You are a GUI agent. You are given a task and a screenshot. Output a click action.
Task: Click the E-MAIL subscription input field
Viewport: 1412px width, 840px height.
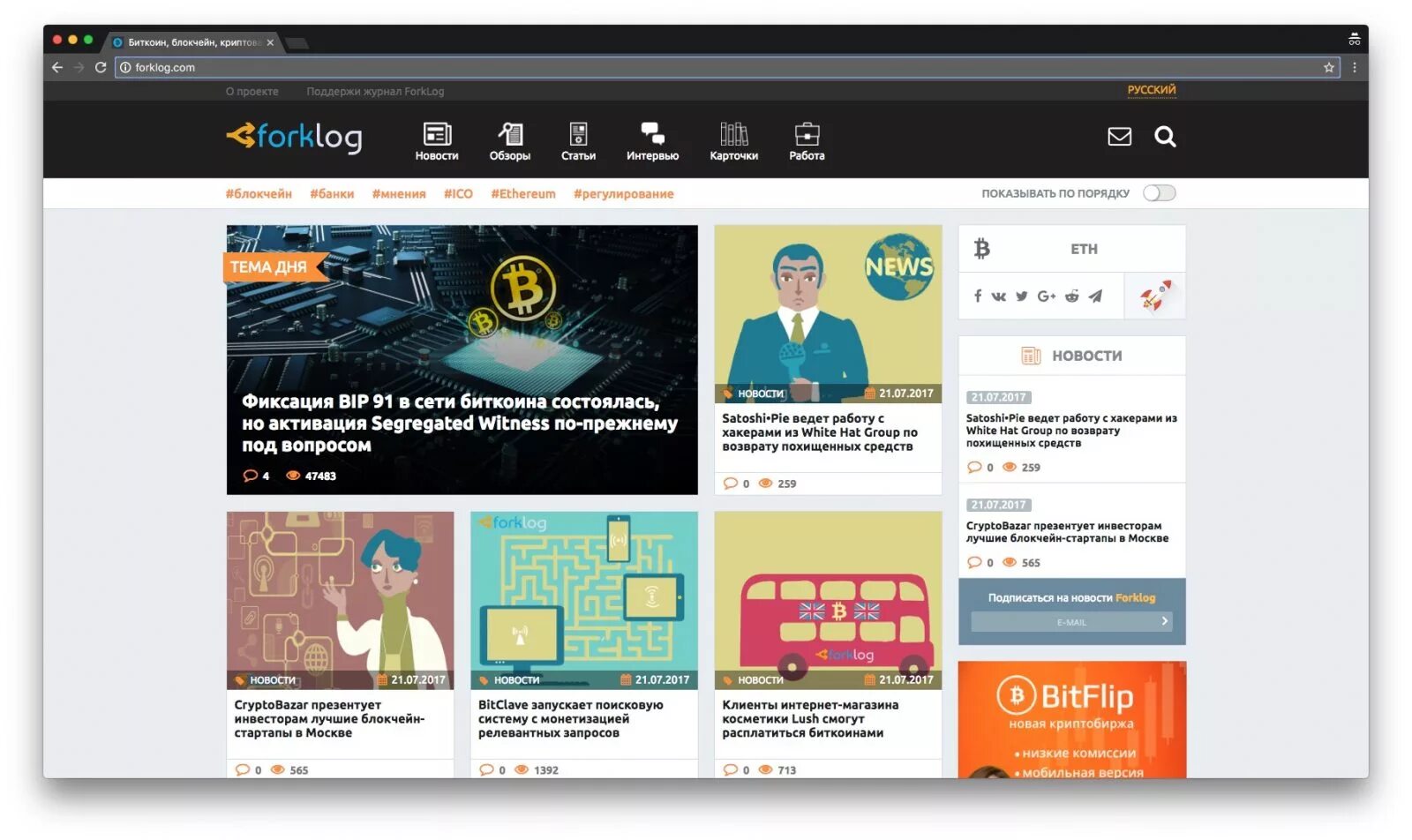(1071, 622)
